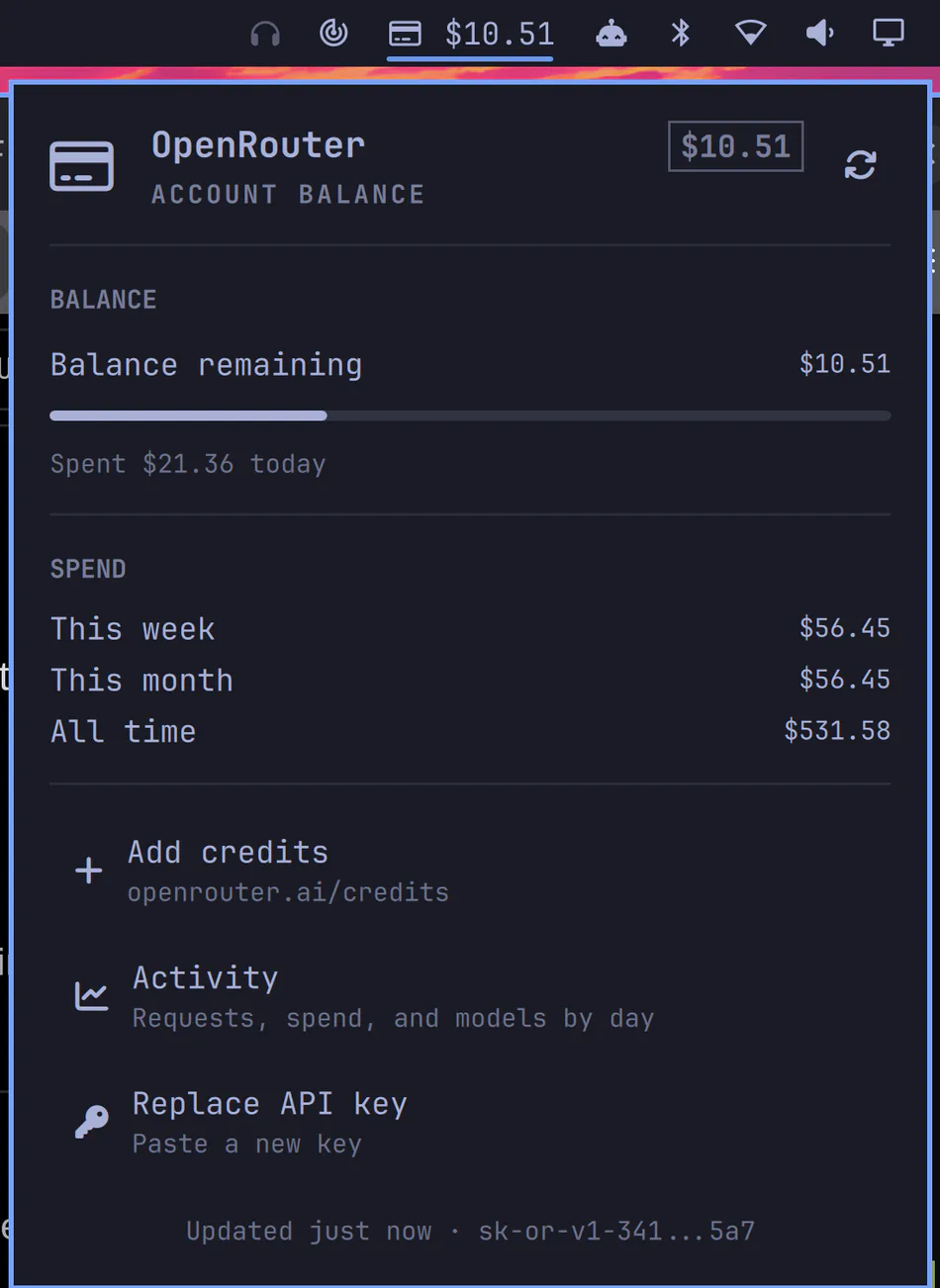
Task: Click the refresh balance icon
Action: pos(860,164)
